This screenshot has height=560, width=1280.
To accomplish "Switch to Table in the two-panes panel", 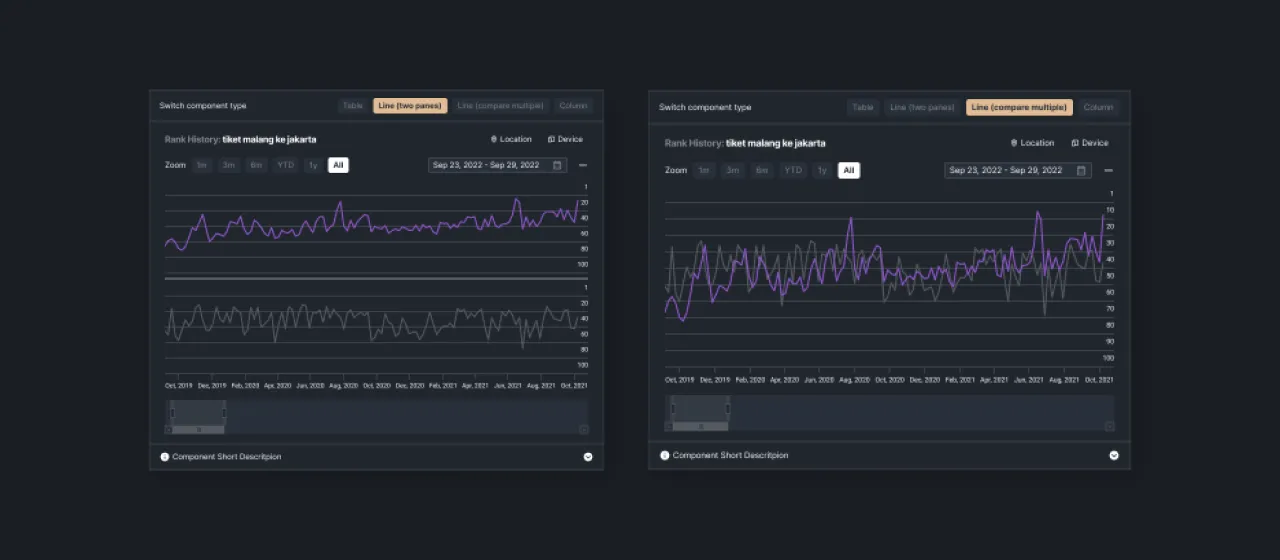I will (353, 105).
